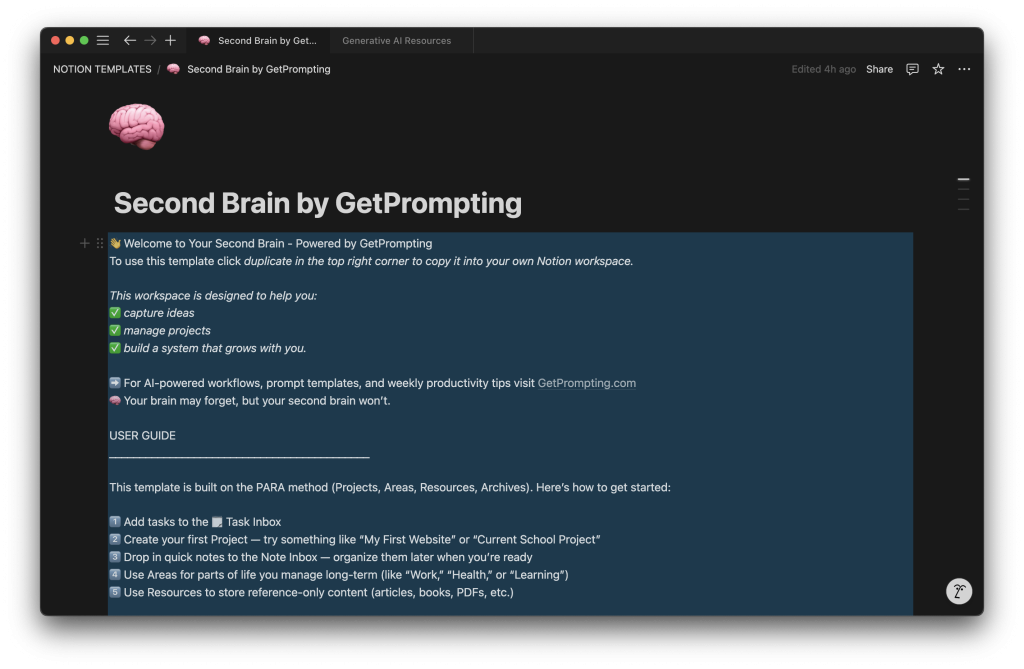The image size is (1024, 669).
Task: Go back with the left arrow
Action: (x=129, y=41)
